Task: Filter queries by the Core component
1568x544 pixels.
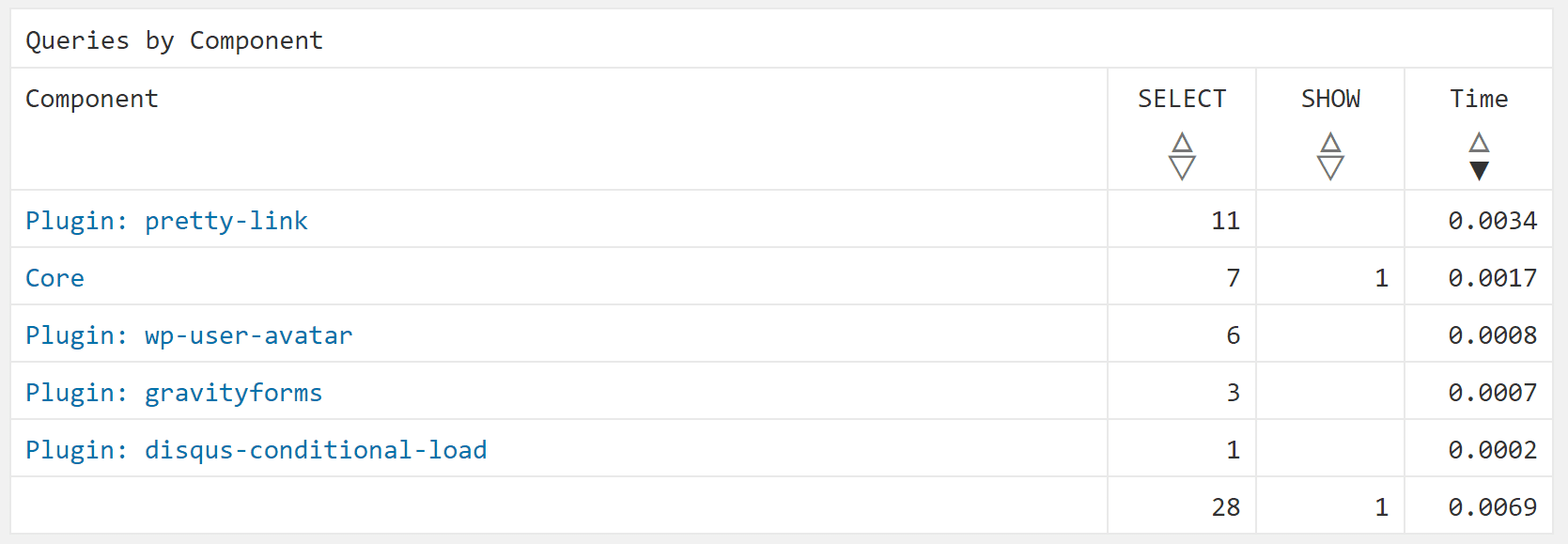Action: click(54, 278)
